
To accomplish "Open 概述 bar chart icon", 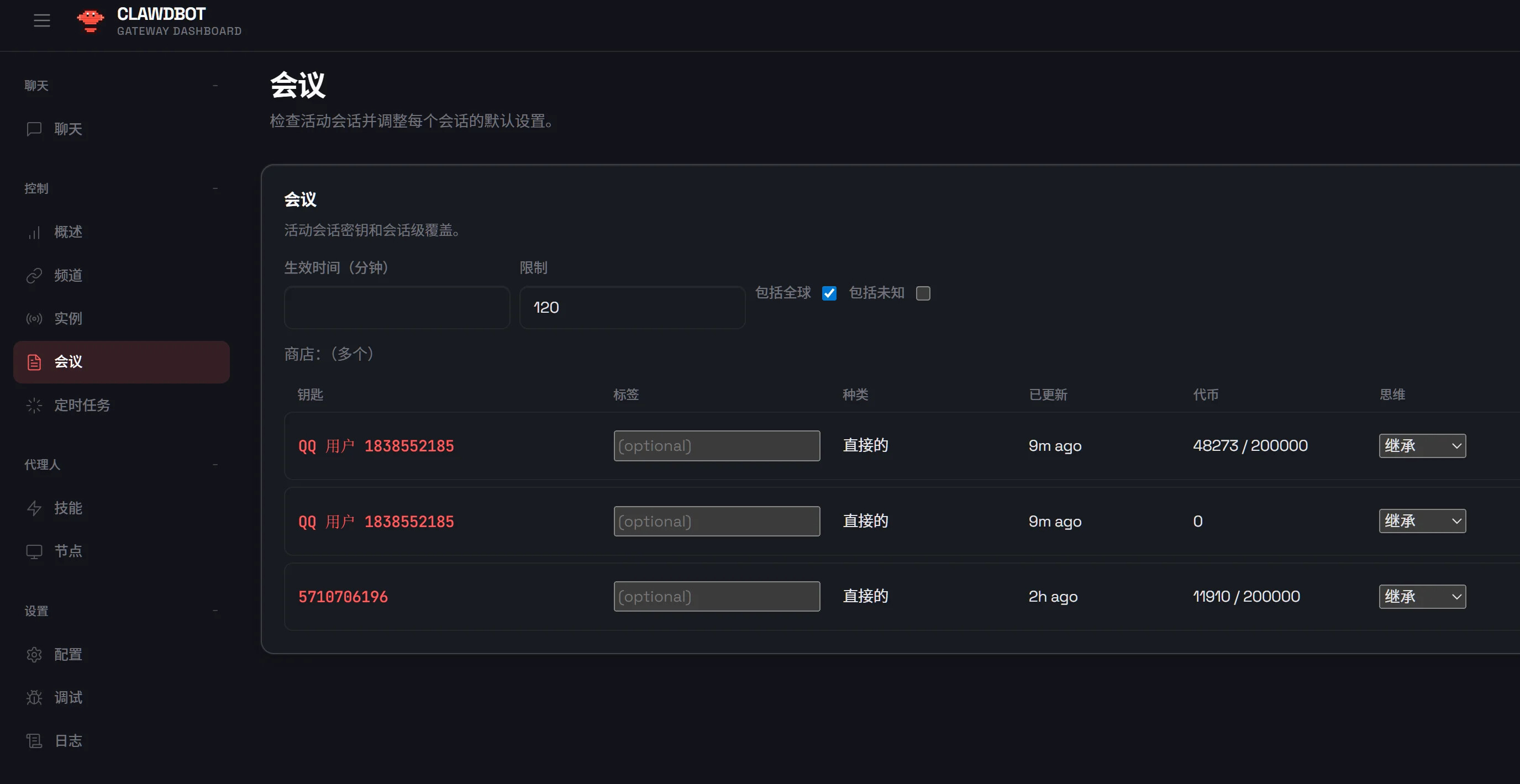I will pyautogui.click(x=34, y=233).
